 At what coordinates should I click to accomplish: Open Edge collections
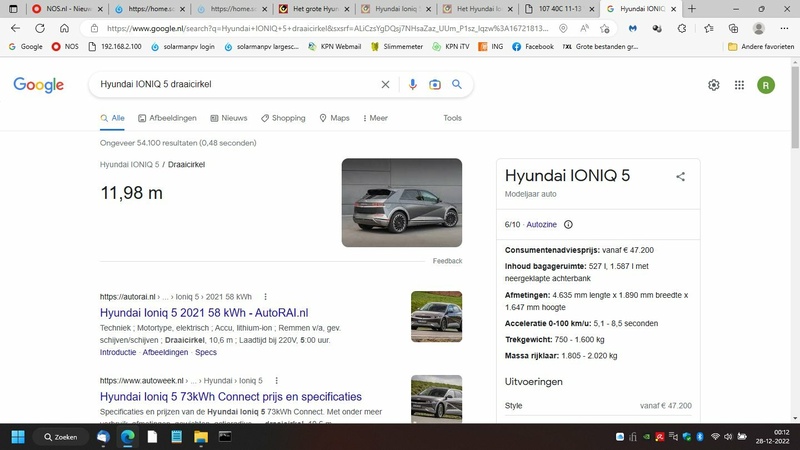(x=733, y=29)
